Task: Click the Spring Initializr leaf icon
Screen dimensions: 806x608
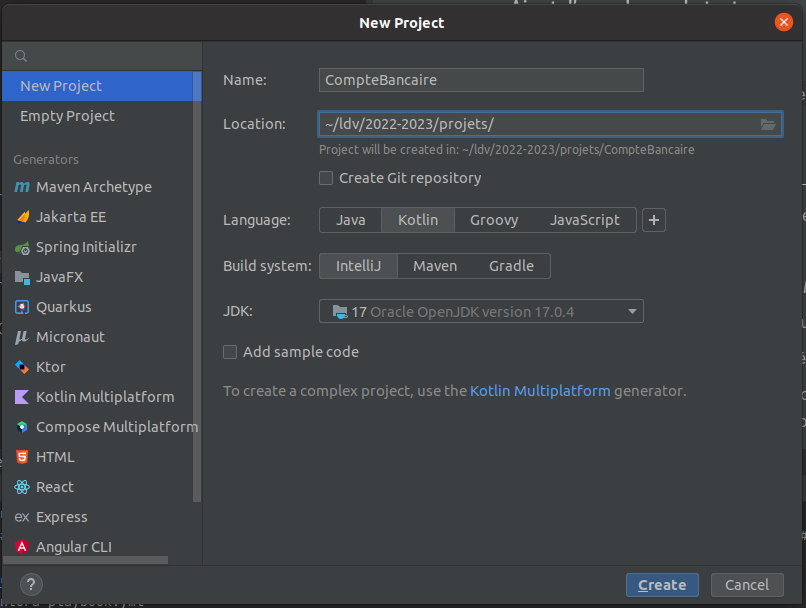Action: (x=22, y=249)
